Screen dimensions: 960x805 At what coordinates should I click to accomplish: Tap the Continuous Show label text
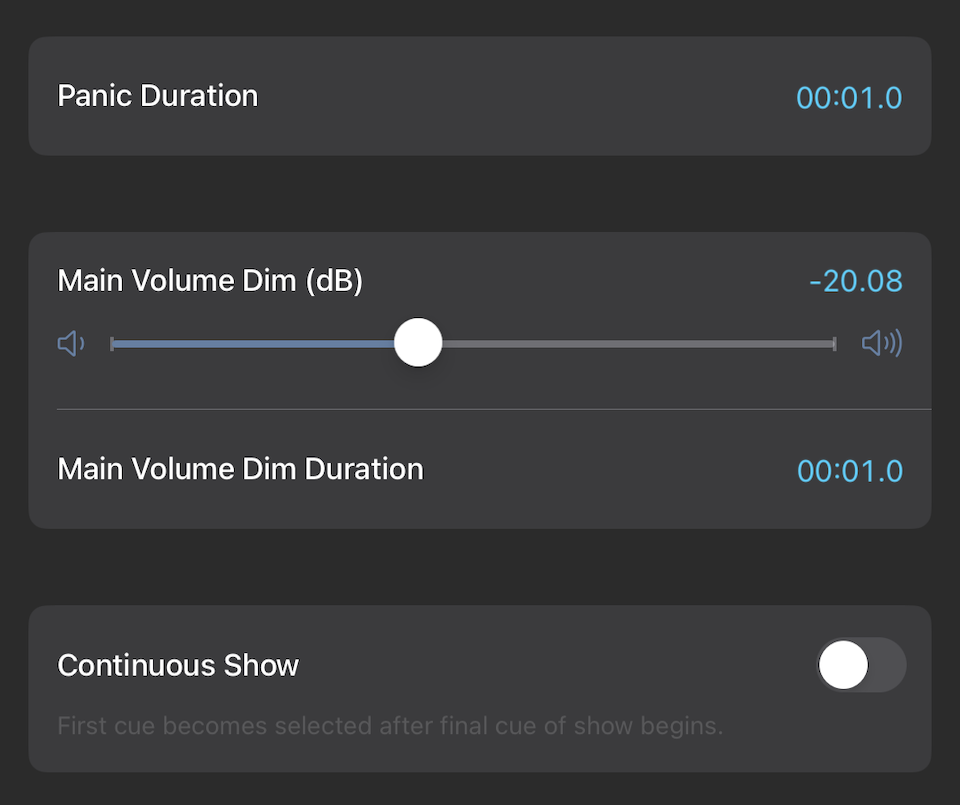coord(178,666)
